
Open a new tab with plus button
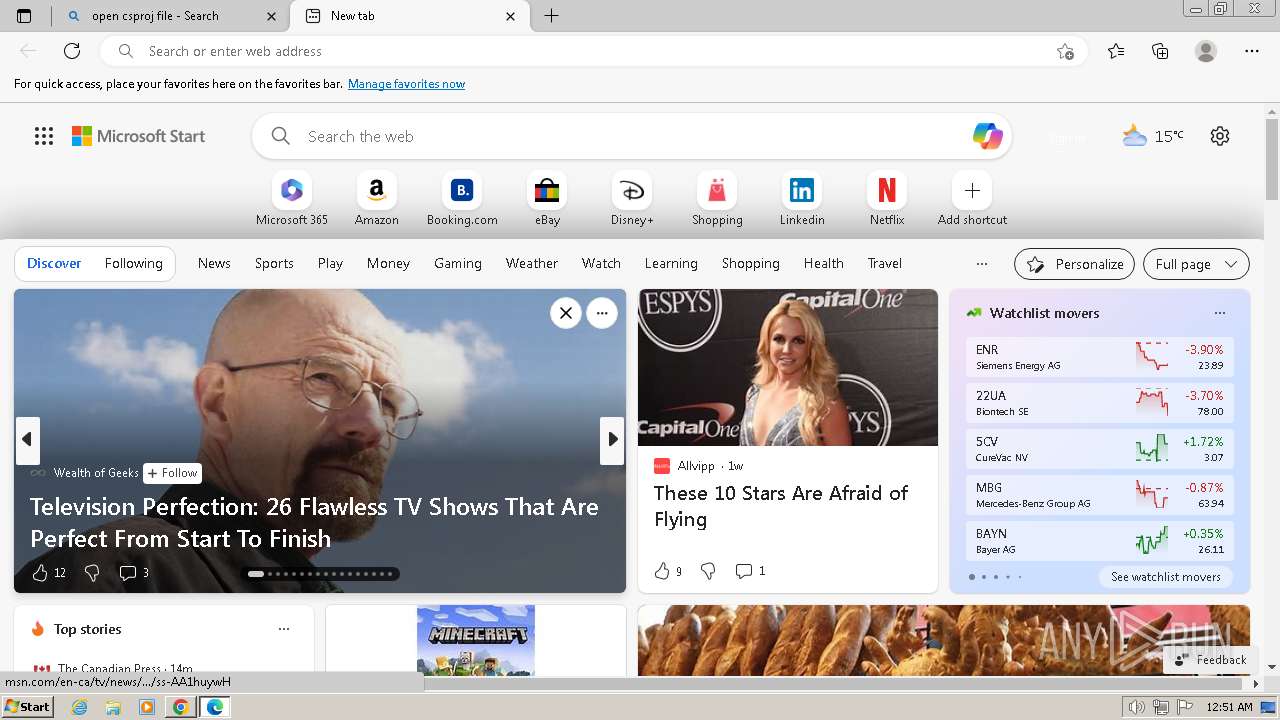click(x=551, y=16)
